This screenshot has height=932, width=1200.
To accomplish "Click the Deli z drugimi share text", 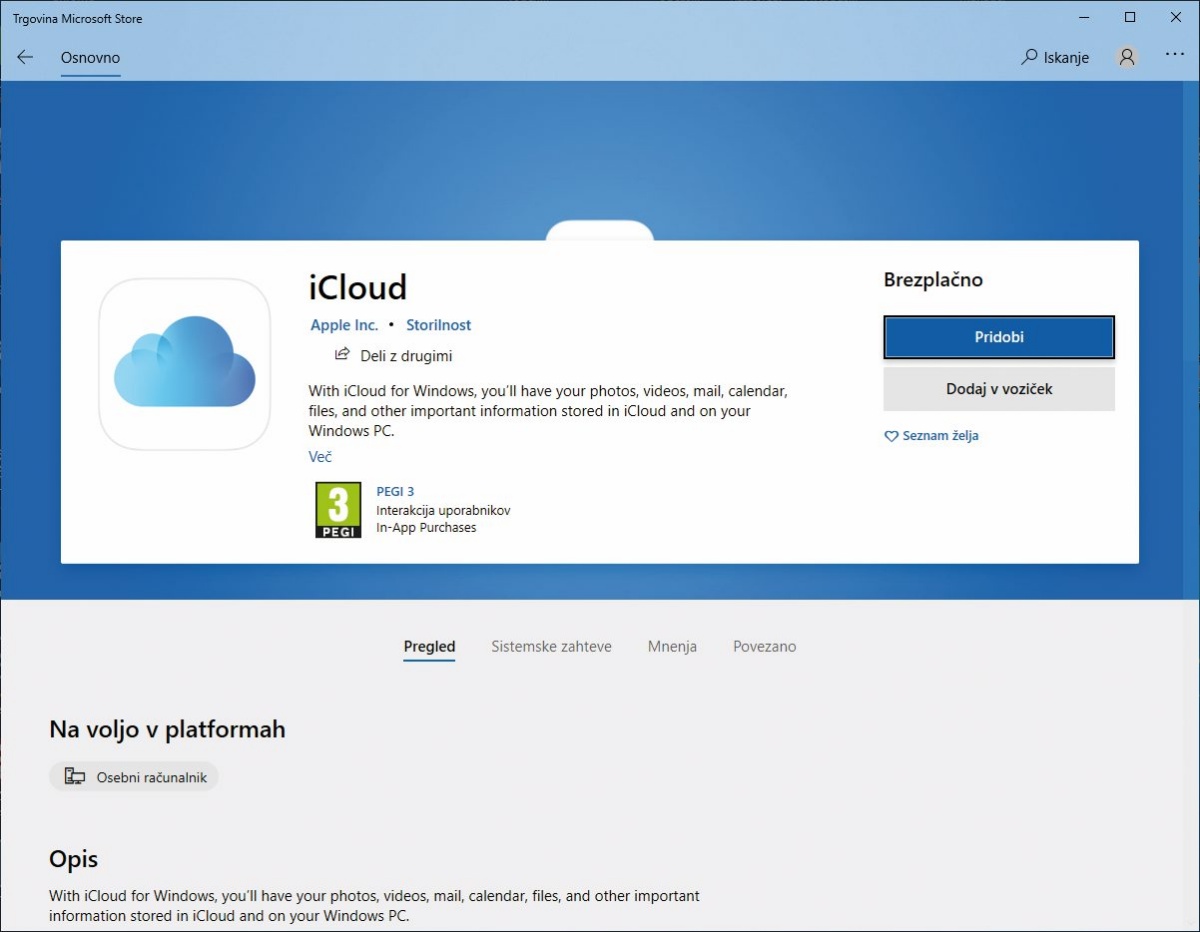I will coord(406,356).
